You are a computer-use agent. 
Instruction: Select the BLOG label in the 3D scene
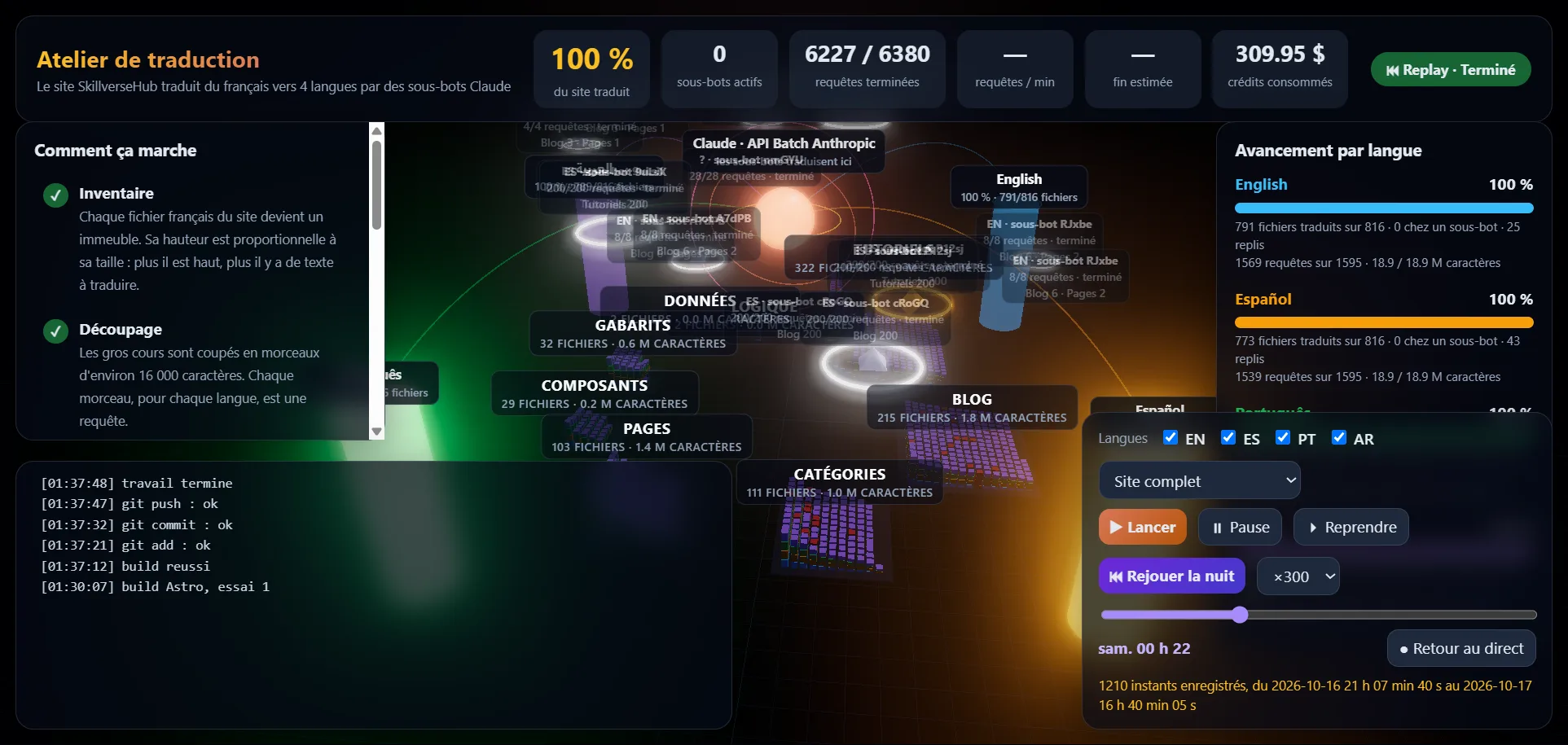tap(972, 407)
